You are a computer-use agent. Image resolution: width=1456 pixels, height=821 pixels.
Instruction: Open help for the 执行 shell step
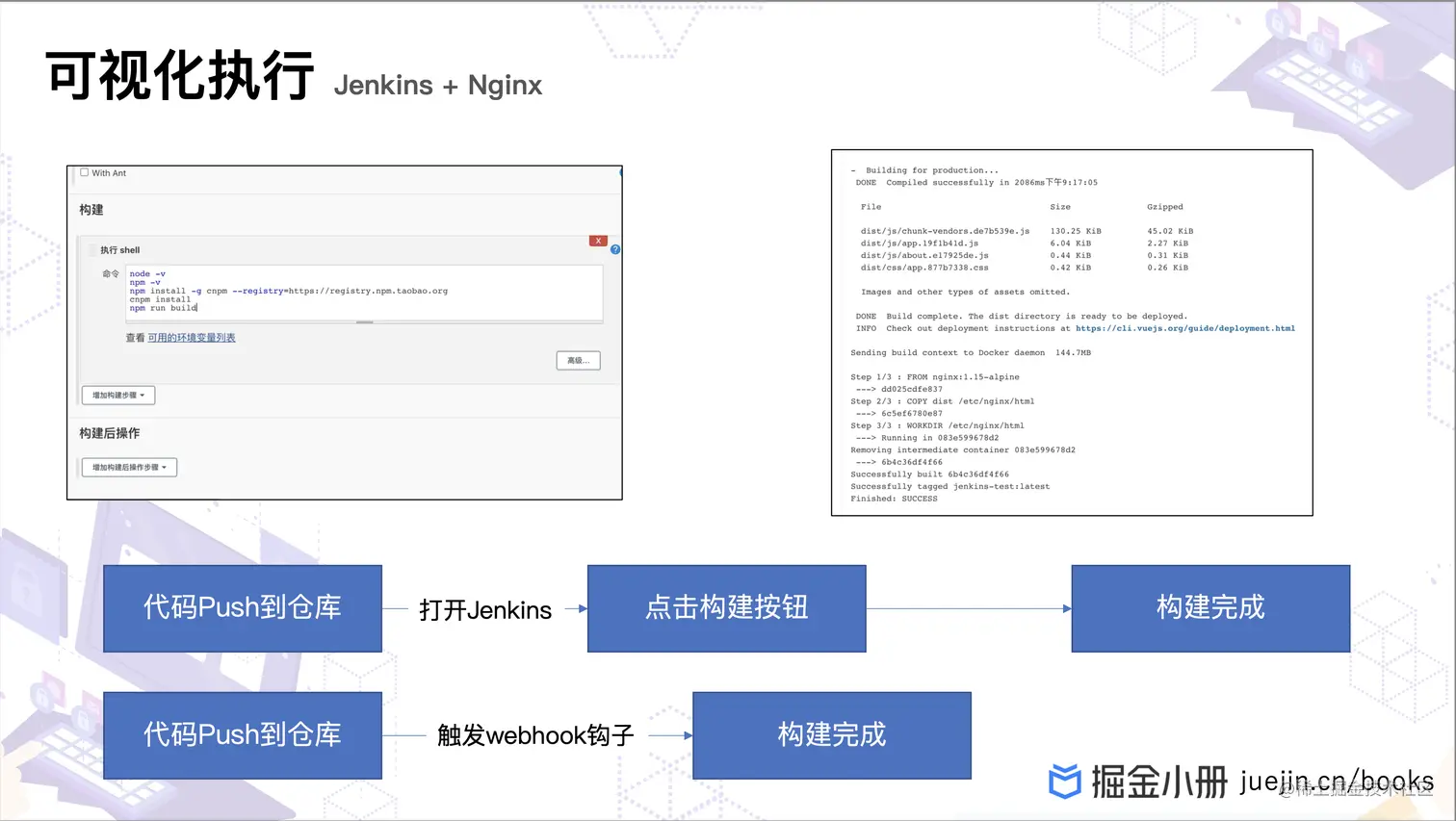click(615, 249)
